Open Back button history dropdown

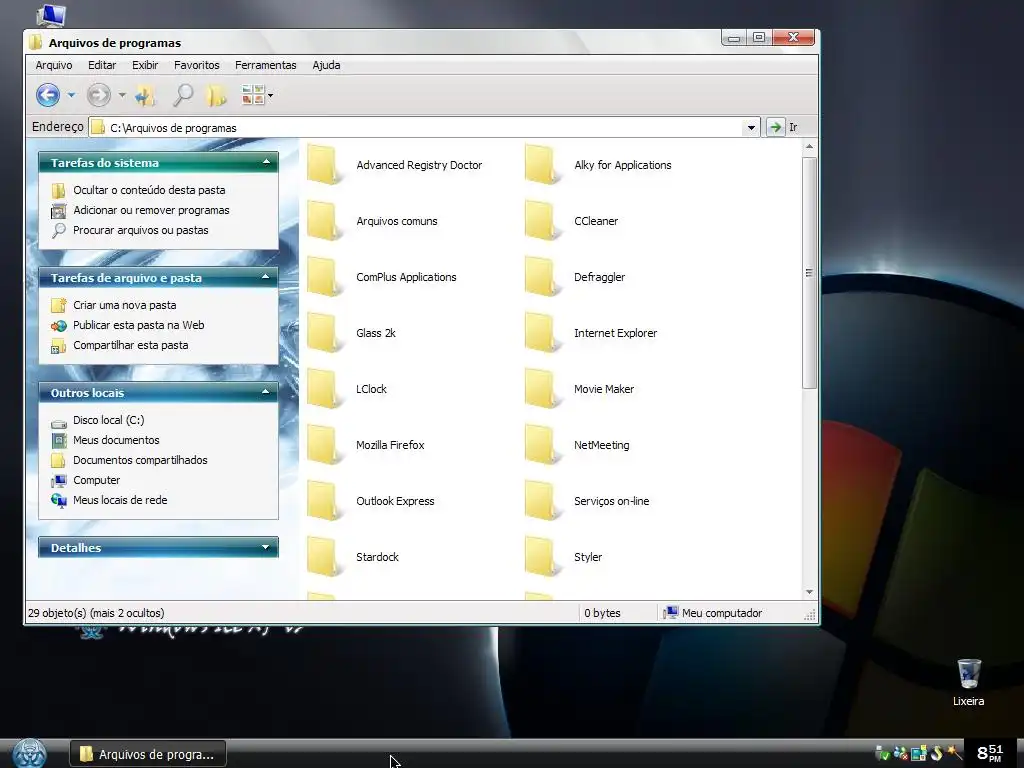(x=71, y=95)
